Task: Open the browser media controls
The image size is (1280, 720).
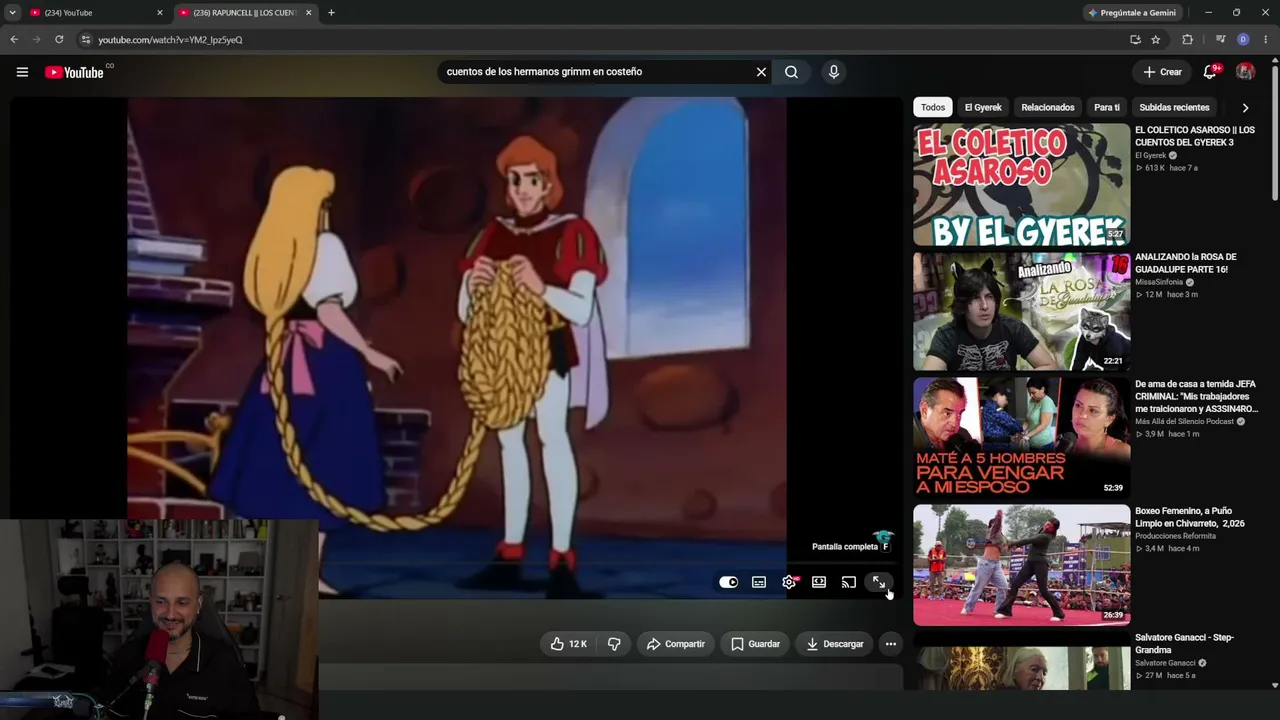Action: [1221, 40]
